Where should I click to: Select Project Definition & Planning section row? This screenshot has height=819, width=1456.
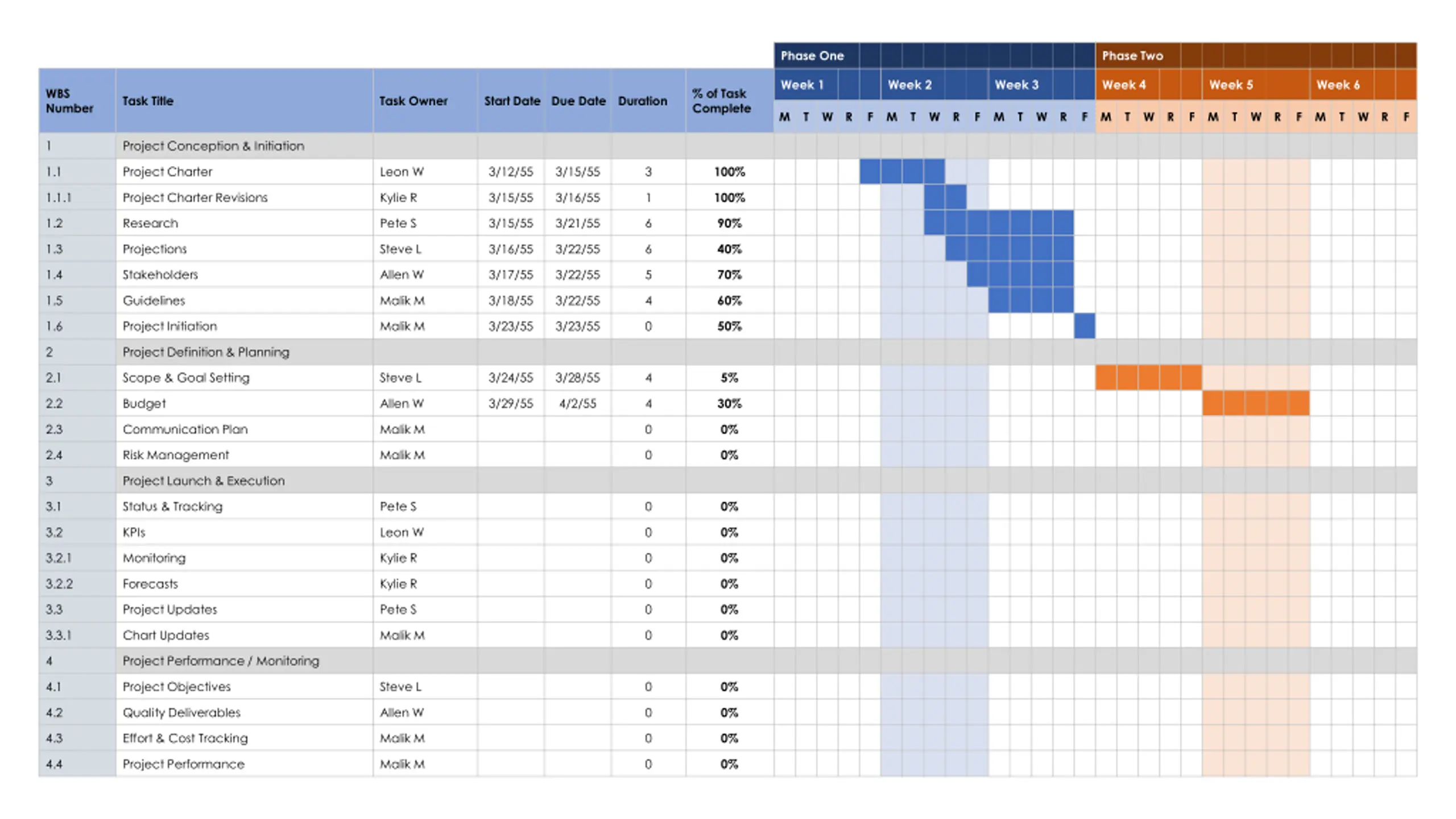(x=728, y=352)
